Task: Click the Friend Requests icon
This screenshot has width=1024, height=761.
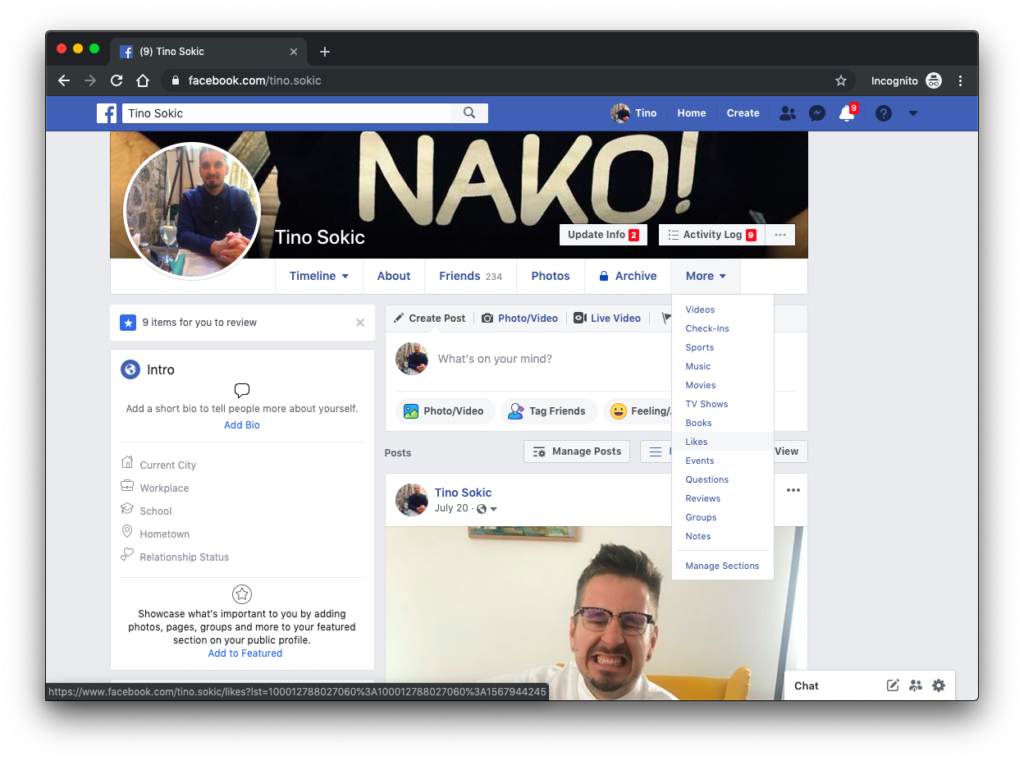Action: click(787, 113)
